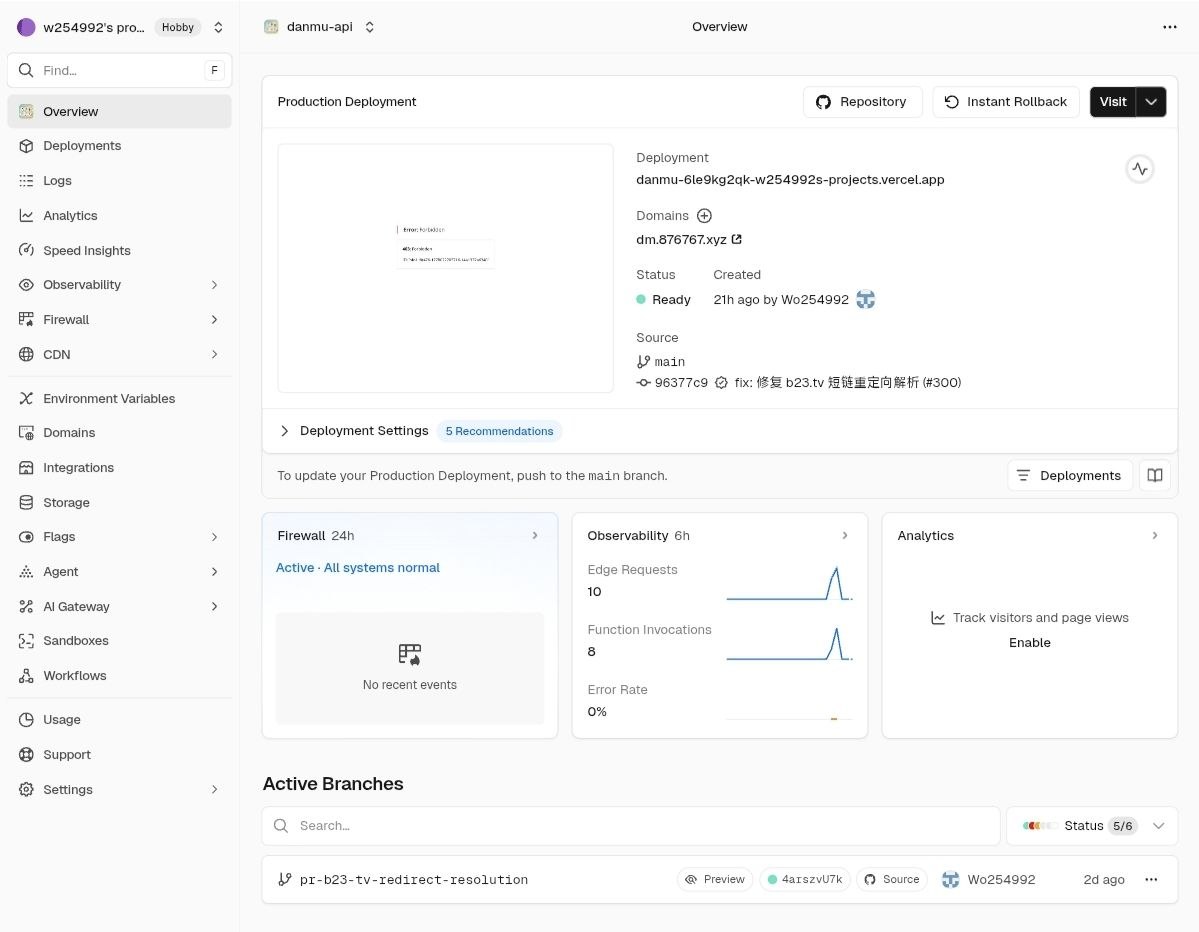Click the Visit button

(1113, 102)
